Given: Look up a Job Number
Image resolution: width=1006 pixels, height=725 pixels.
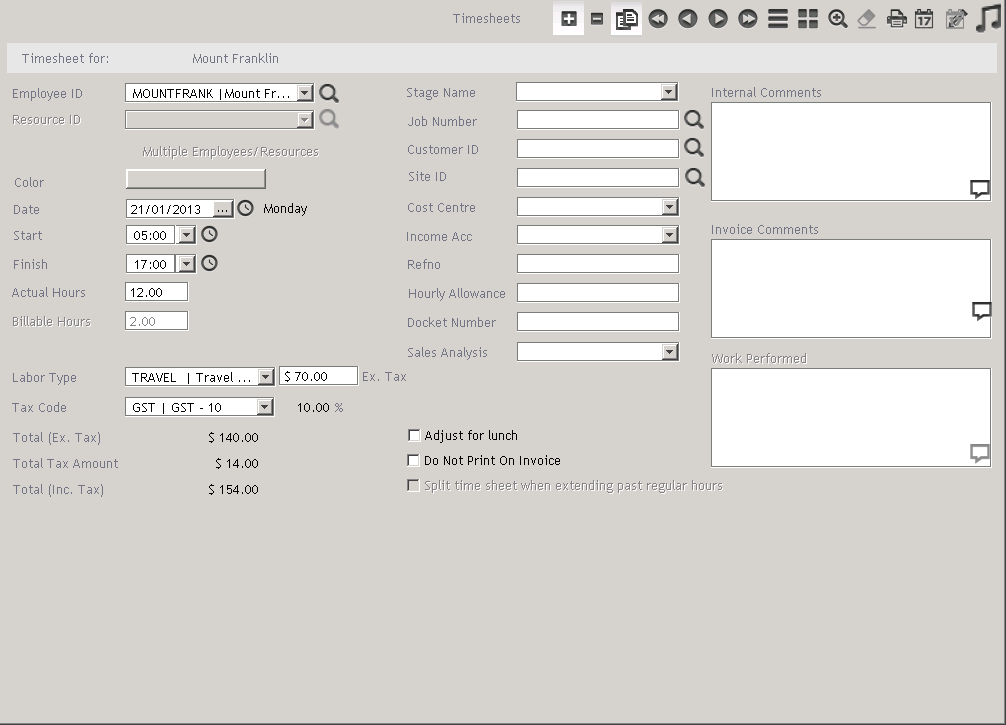Looking at the screenshot, I should coord(694,119).
